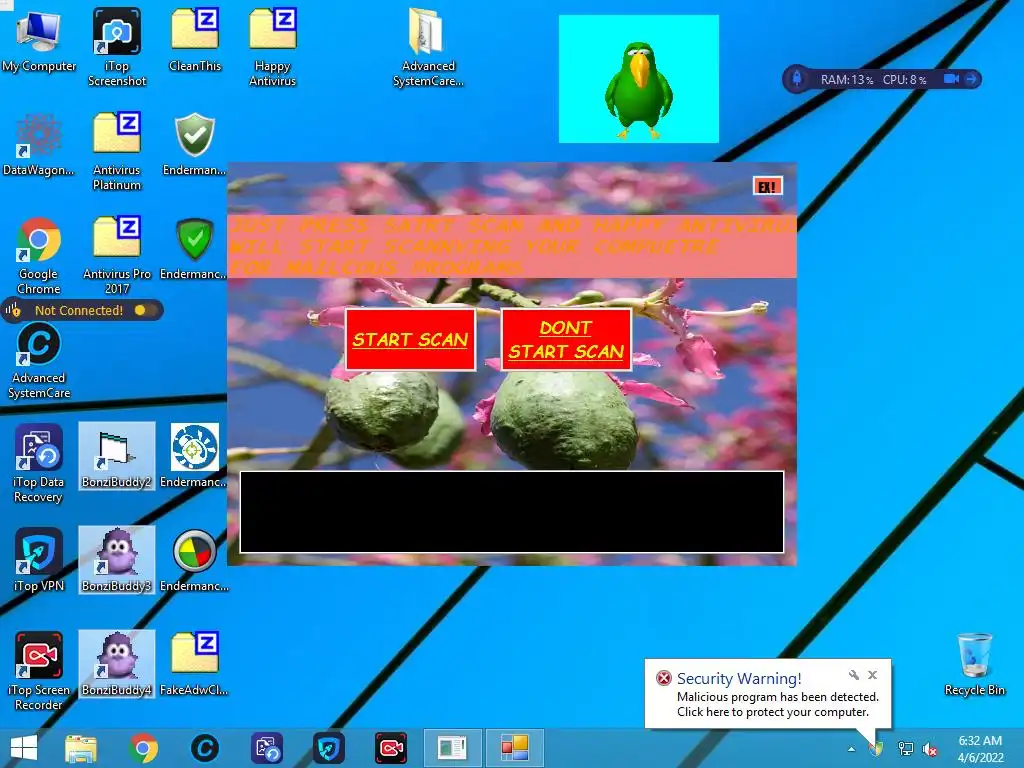Click the CPU: 8% readout
1024x768 pixels.
click(x=904, y=80)
